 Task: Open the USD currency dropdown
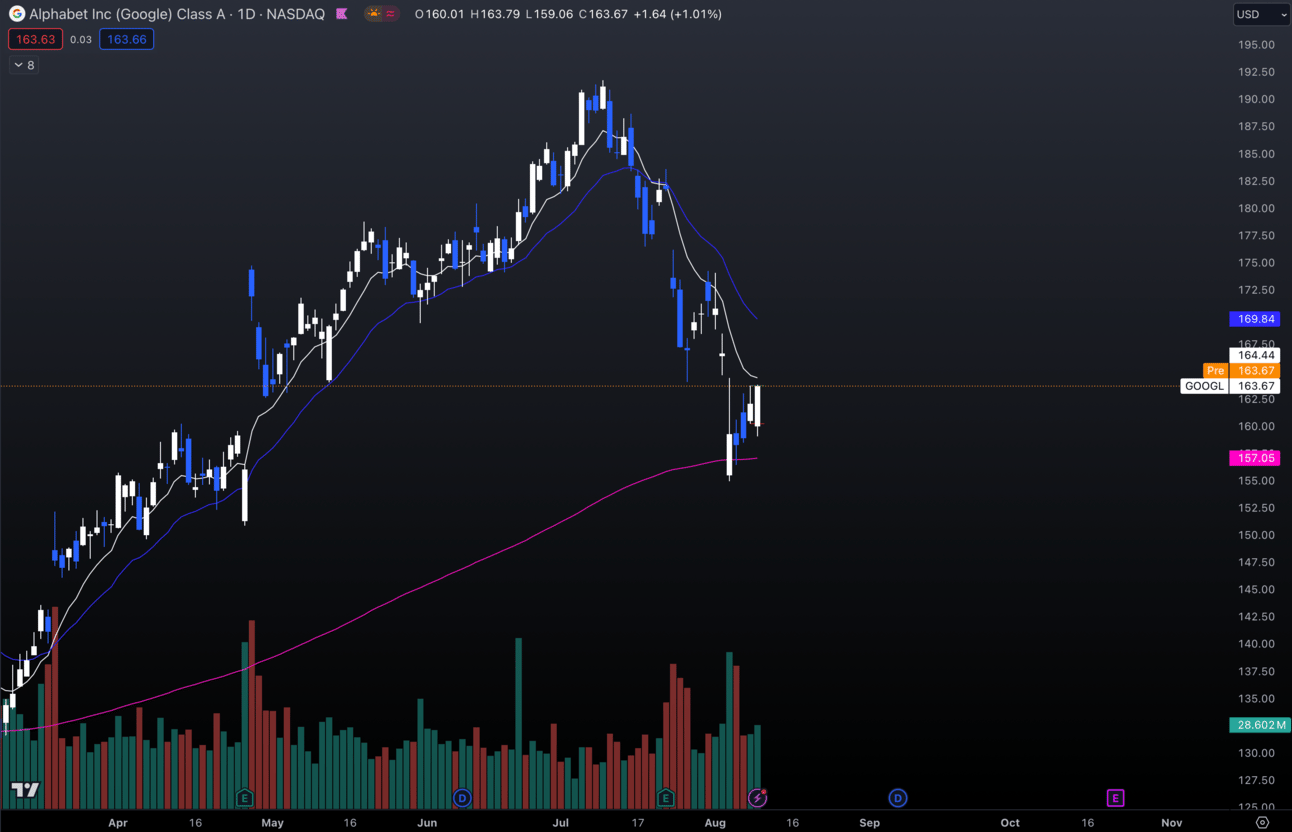point(1261,14)
